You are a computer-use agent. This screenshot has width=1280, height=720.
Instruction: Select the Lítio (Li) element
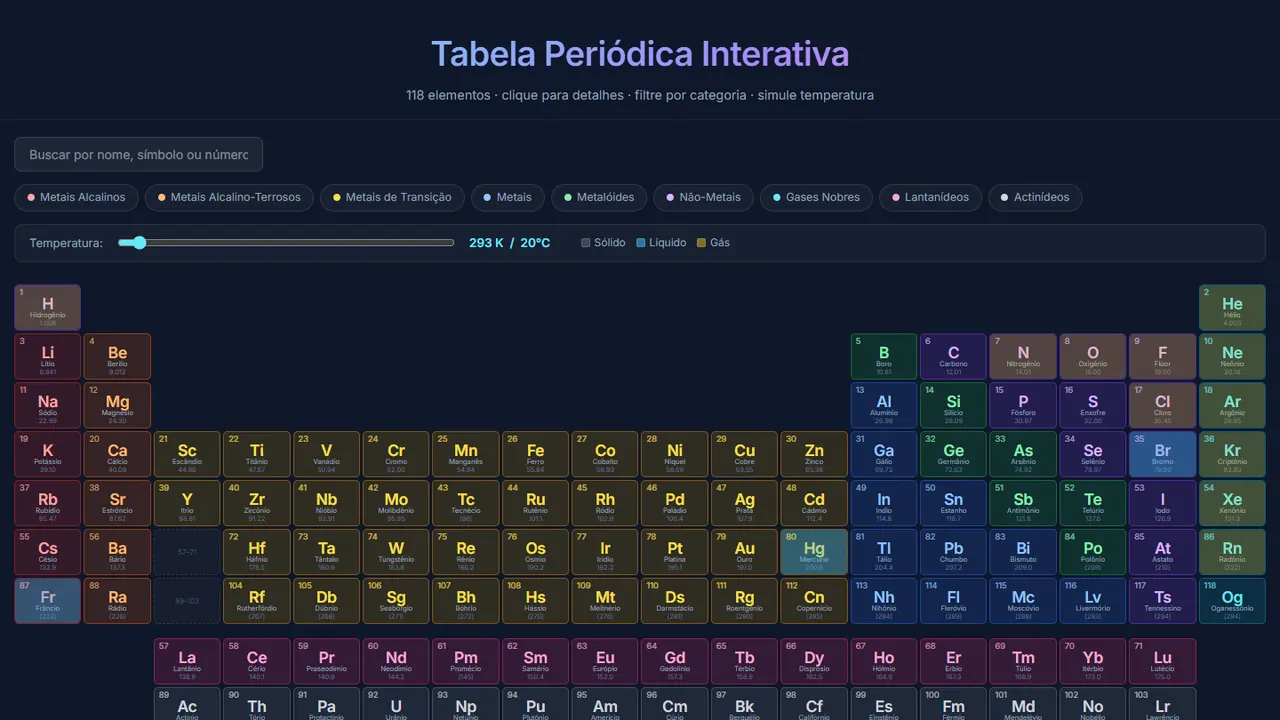48,357
